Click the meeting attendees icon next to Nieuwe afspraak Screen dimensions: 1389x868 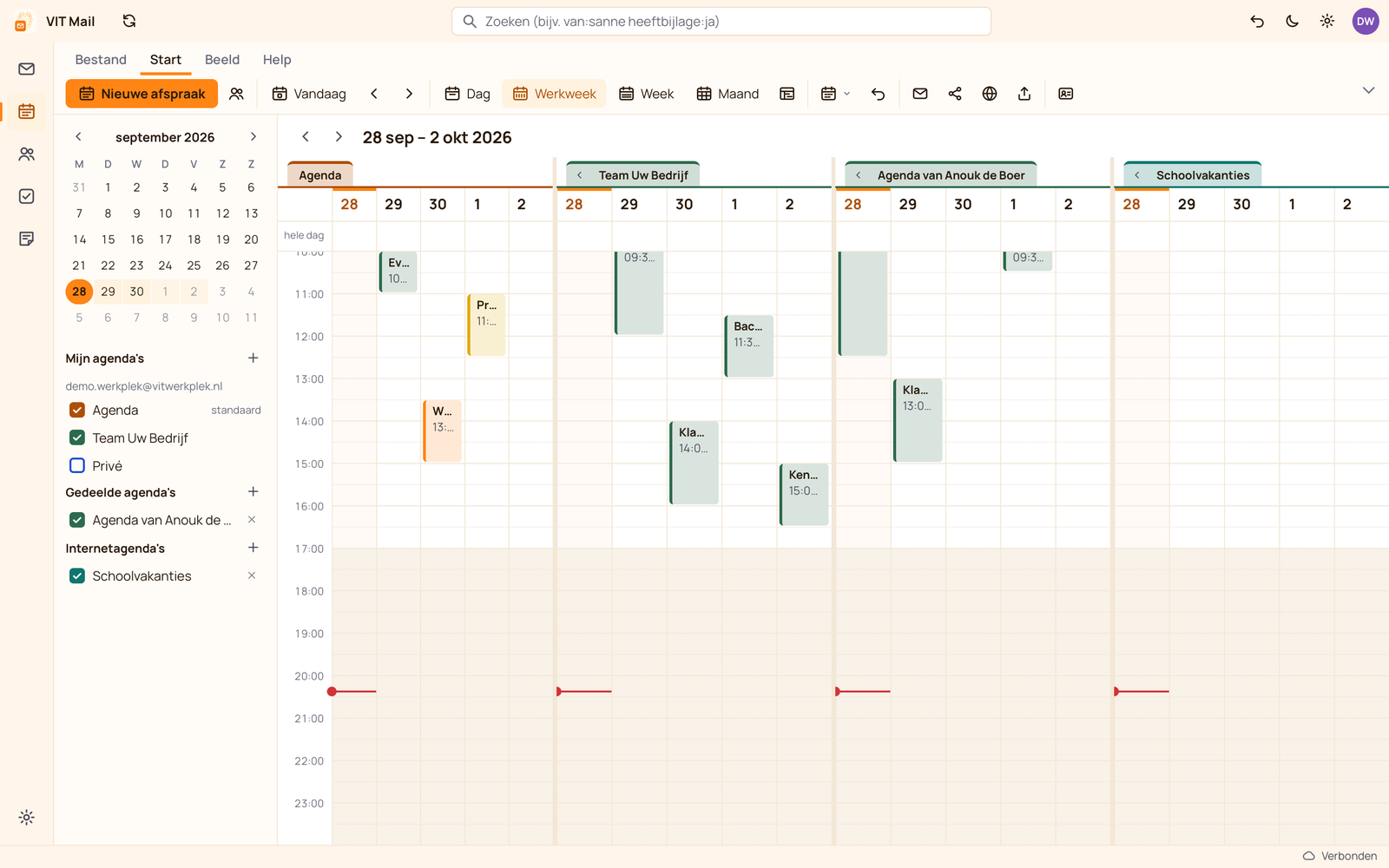(236, 94)
